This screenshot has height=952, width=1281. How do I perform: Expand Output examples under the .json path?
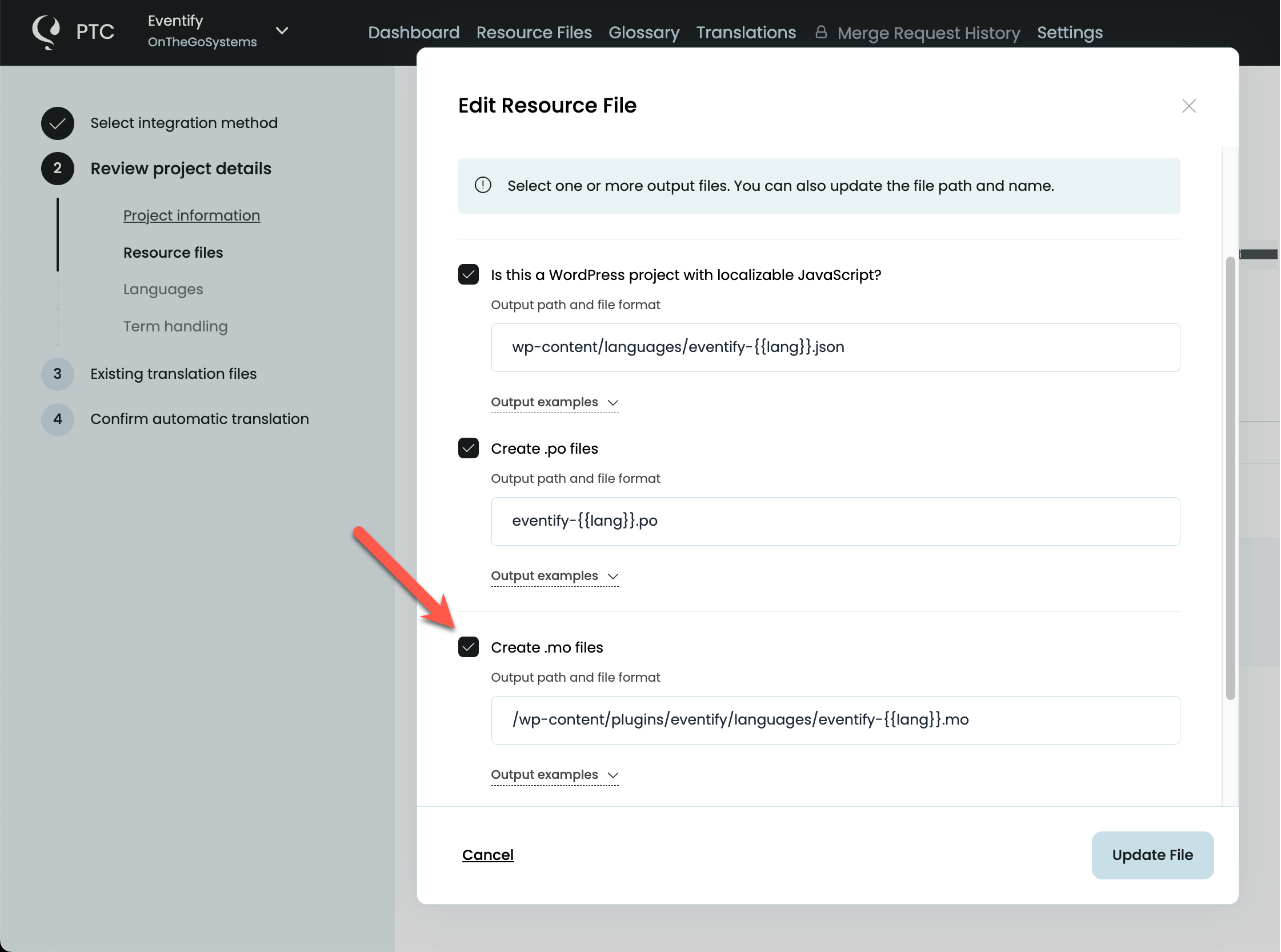(554, 402)
